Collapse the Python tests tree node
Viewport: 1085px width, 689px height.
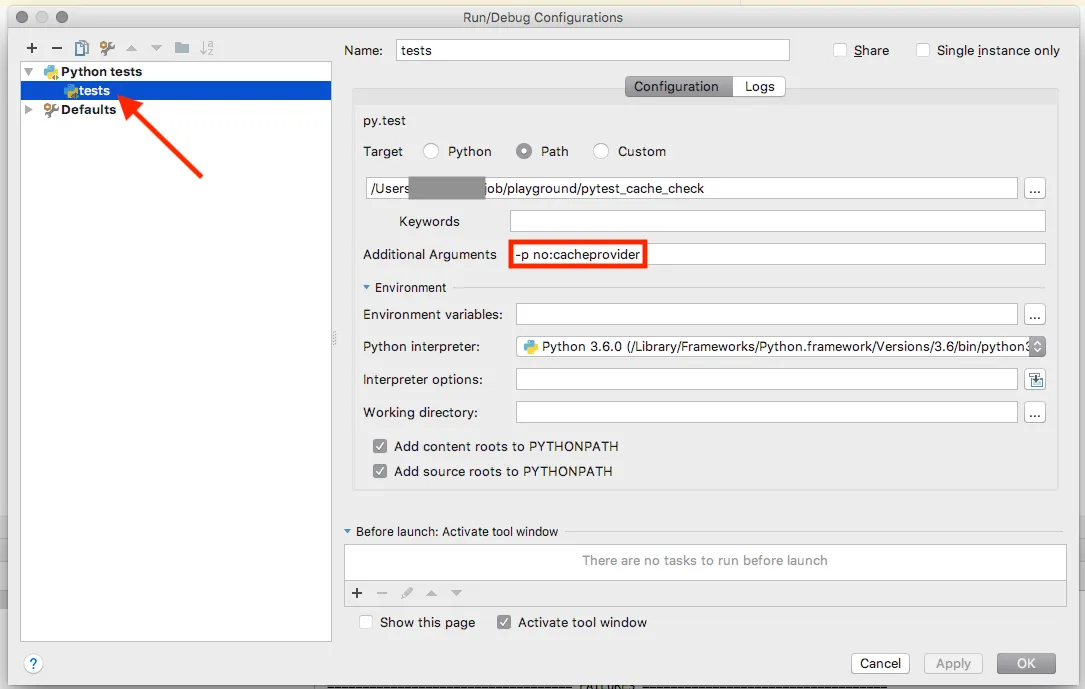coord(29,71)
